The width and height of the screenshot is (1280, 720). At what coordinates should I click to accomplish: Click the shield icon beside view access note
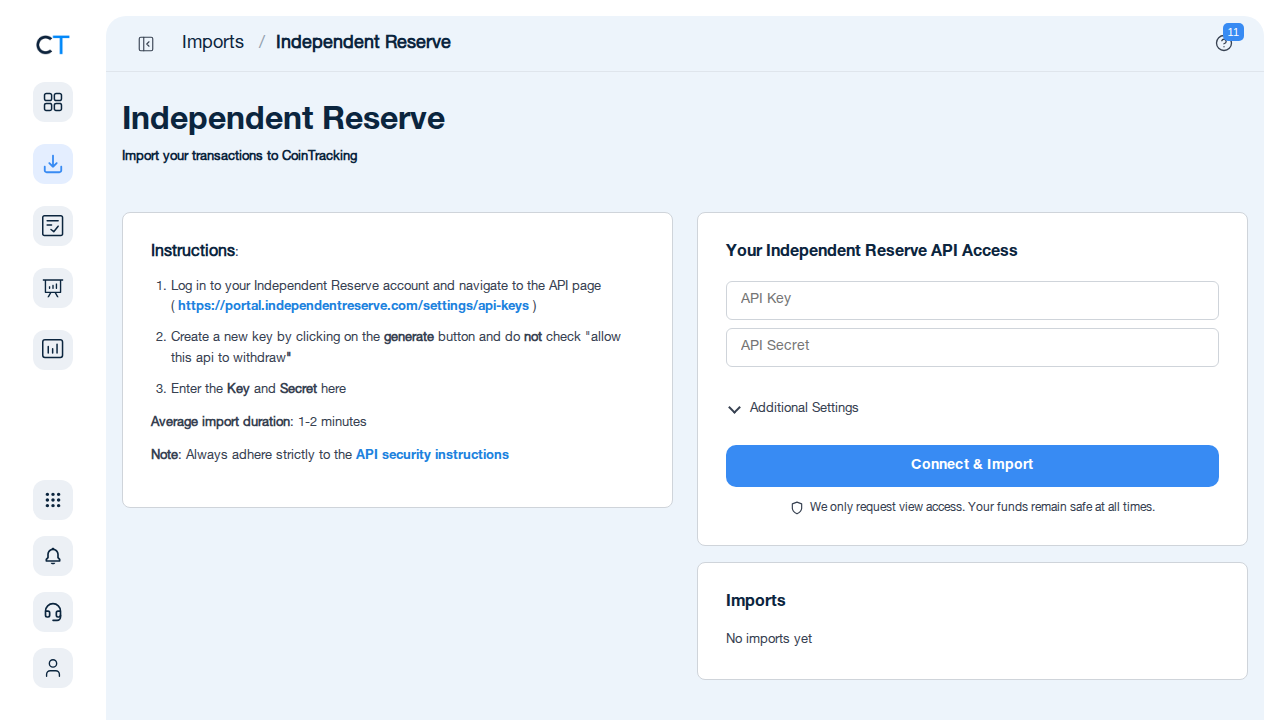[797, 508]
